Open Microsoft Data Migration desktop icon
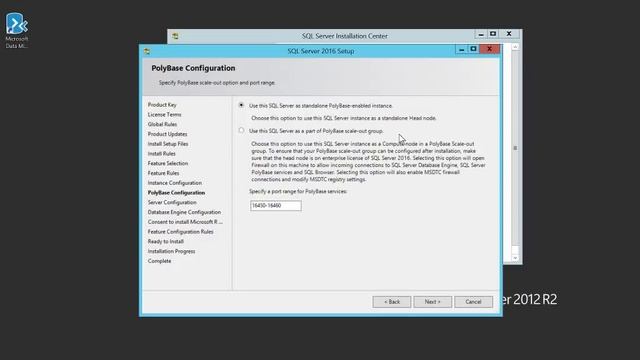640x360 pixels. click(x=16, y=31)
